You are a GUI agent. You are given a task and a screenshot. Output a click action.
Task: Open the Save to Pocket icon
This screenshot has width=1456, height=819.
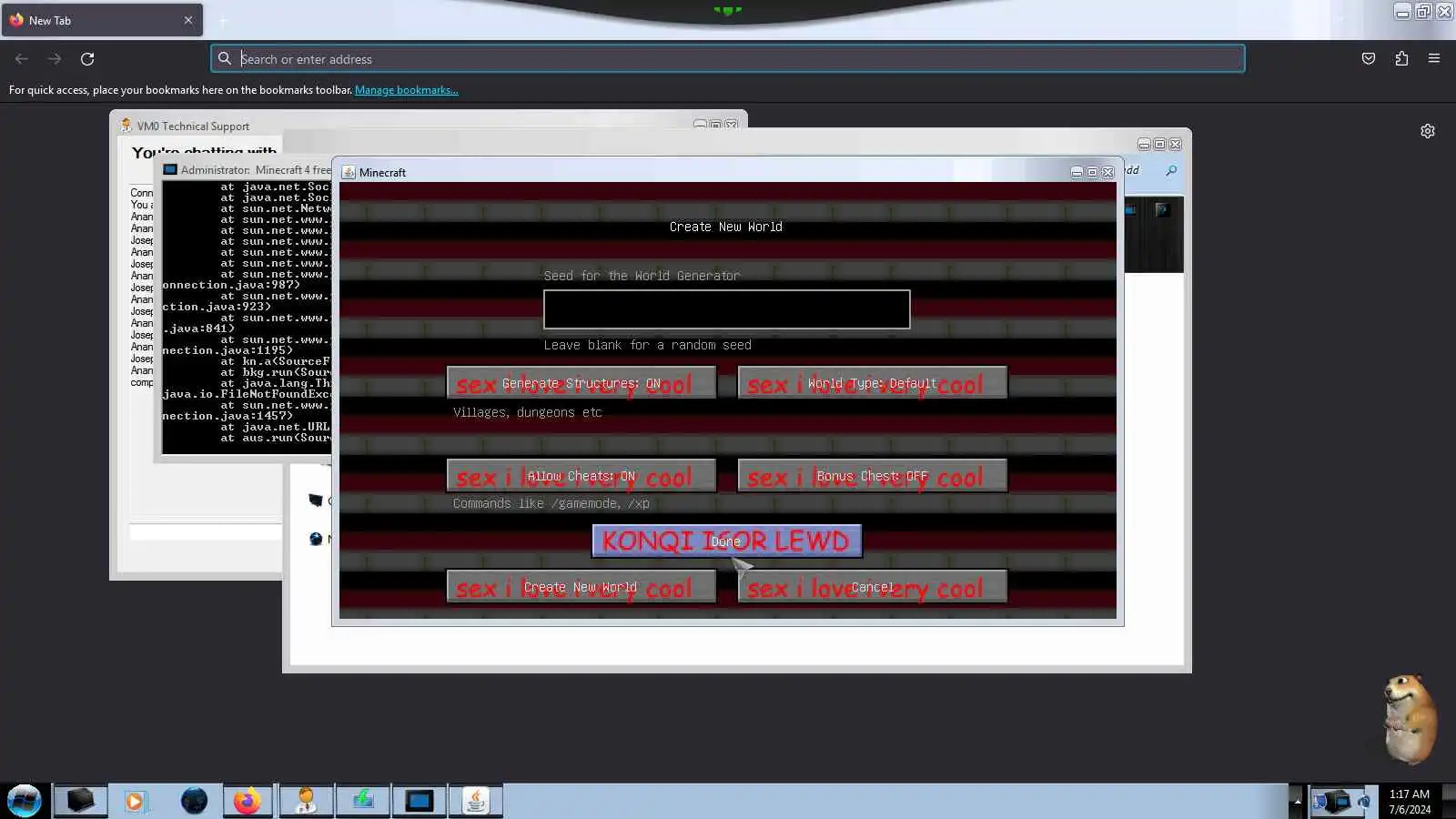[1369, 59]
